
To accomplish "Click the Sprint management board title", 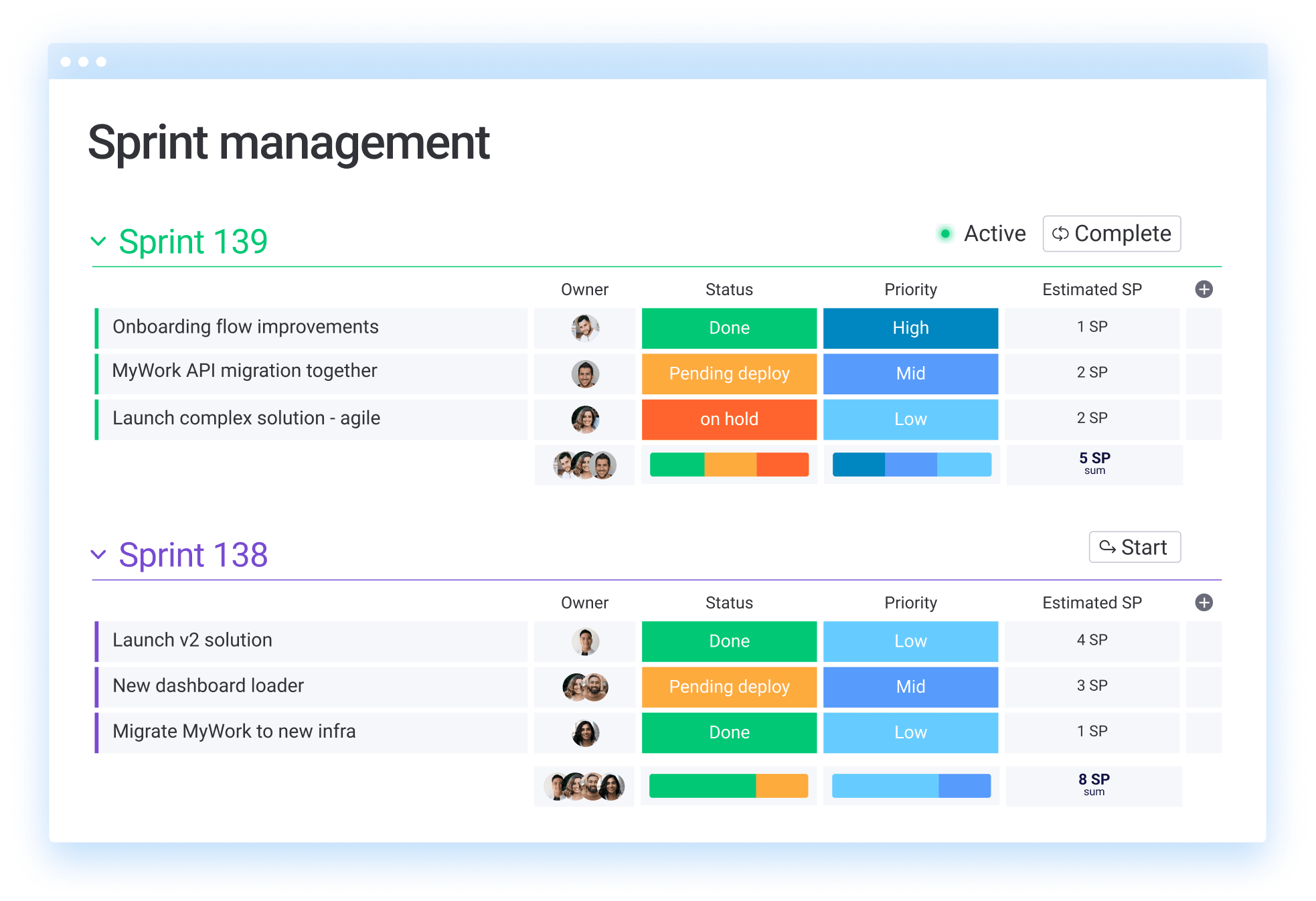I will click(289, 143).
